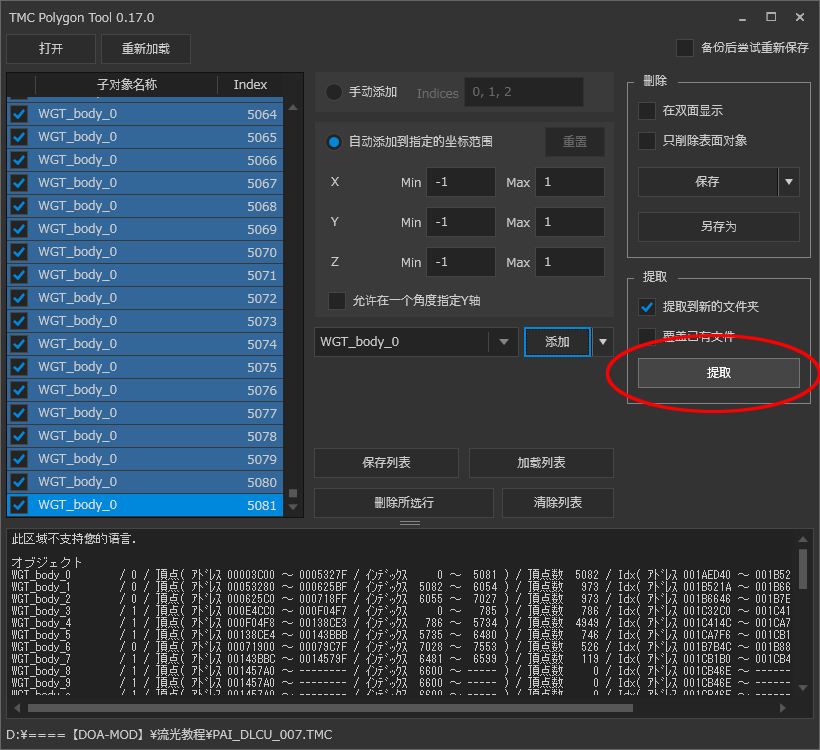This screenshot has width=820, height=750.
Task: Click the 添加 (Add) button
Action: point(557,342)
